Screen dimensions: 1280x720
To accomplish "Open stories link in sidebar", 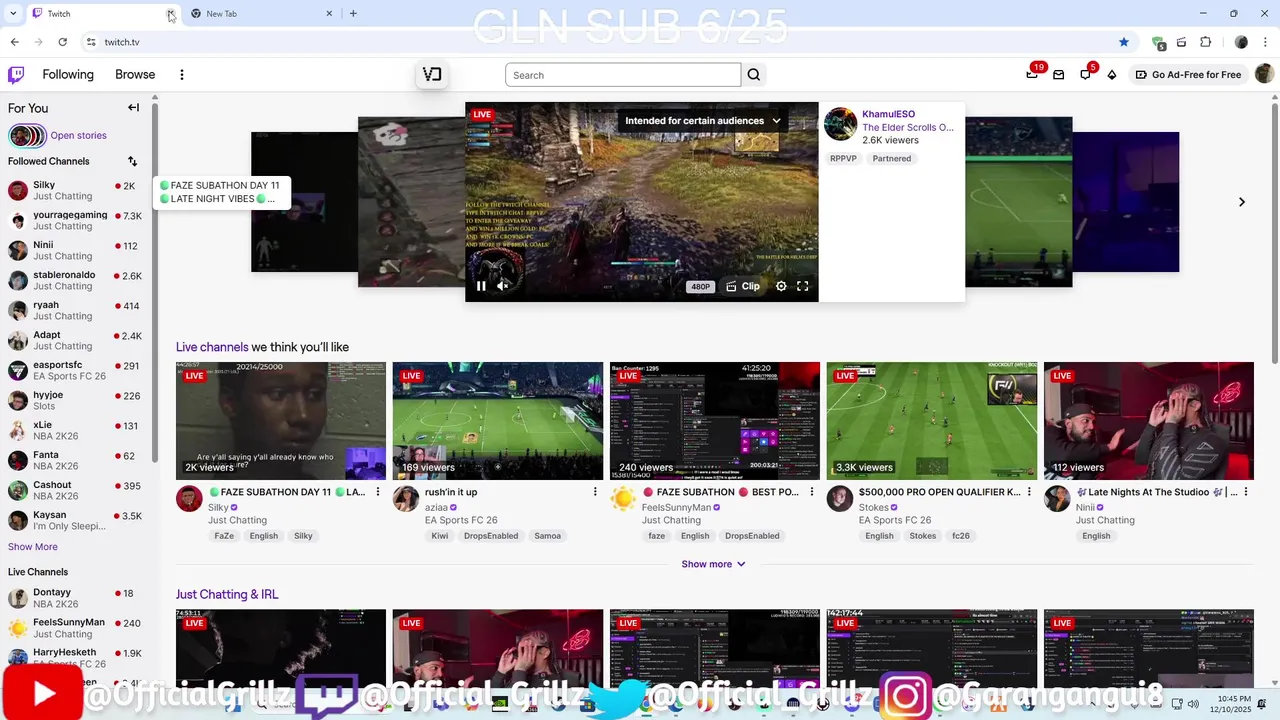I will tap(78, 136).
